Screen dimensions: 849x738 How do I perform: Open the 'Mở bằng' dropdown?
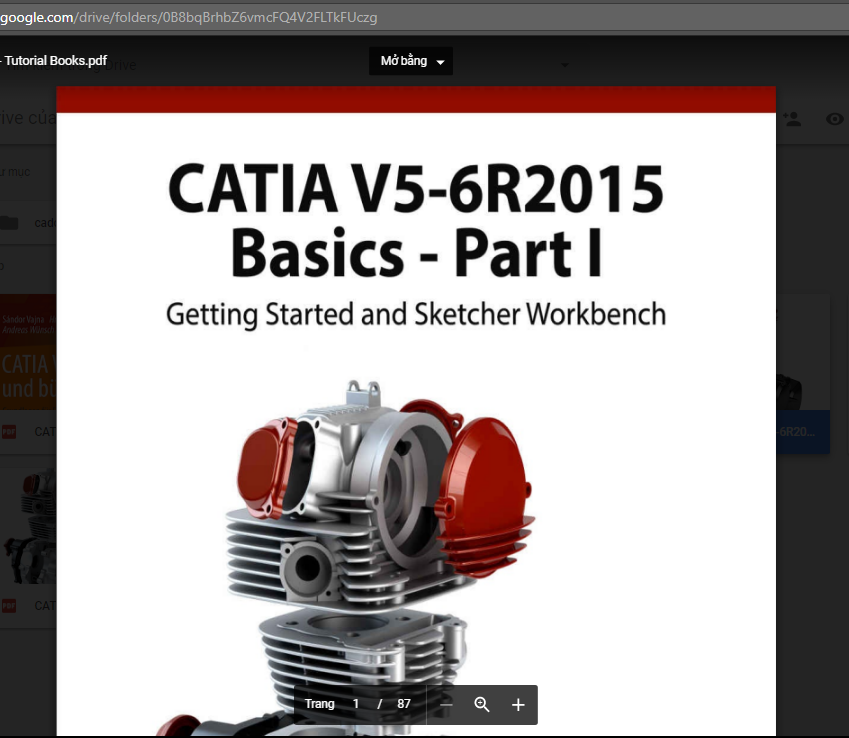(x=411, y=61)
